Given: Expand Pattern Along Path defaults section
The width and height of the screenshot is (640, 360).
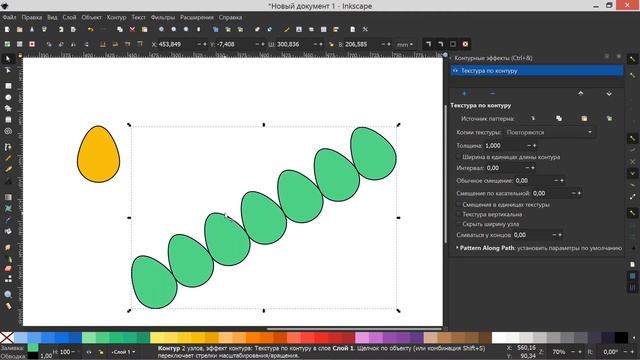Looking at the screenshot, I should coord(457,248).
